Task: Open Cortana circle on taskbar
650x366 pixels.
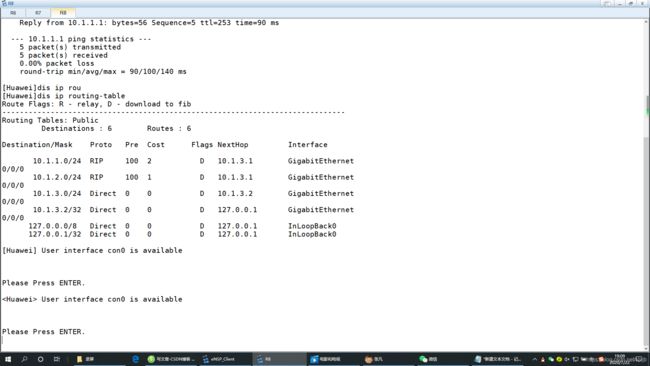Action: click(40, 359)
